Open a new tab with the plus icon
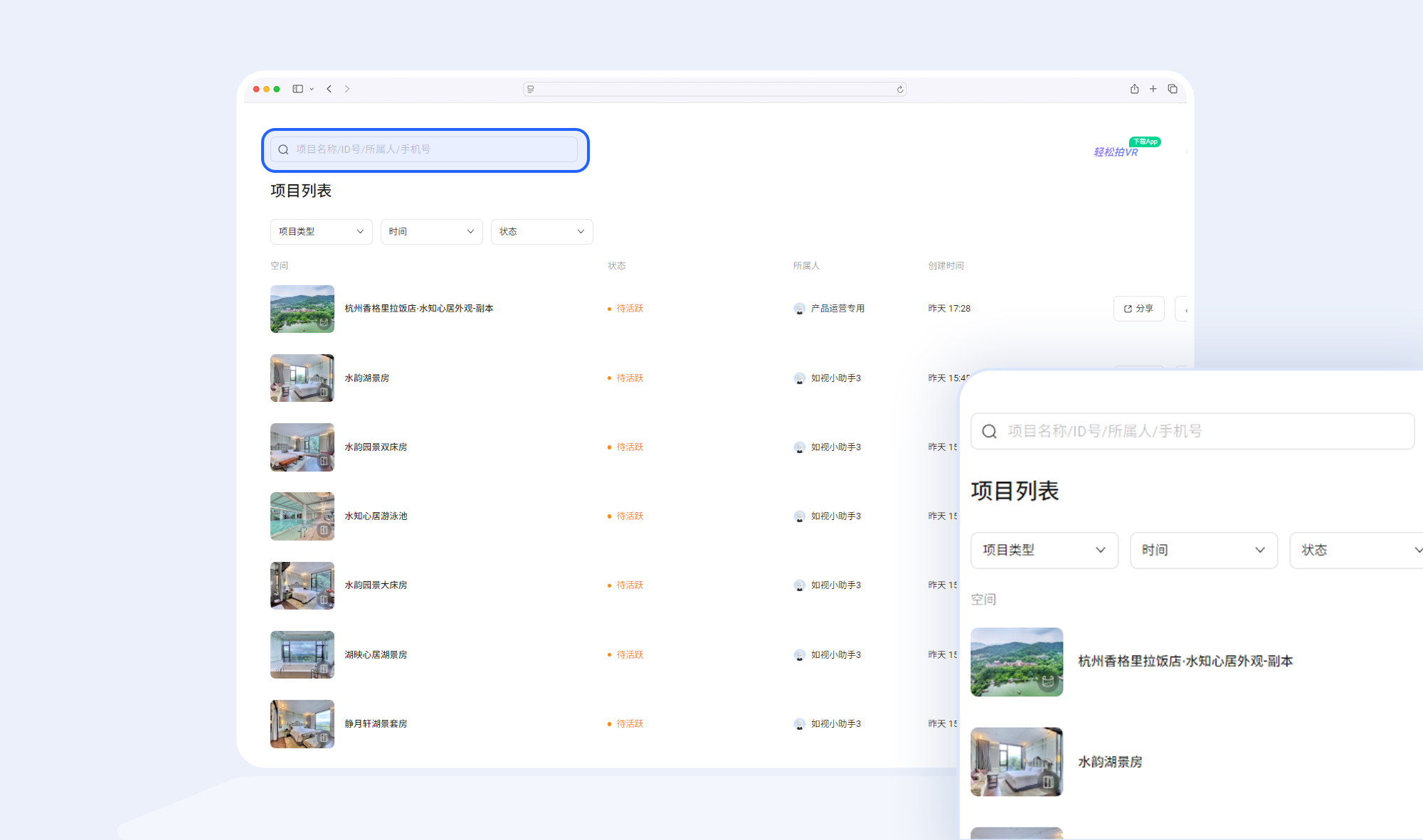The width and height of the screenshot is (1423, 840). coord(1153,89)
